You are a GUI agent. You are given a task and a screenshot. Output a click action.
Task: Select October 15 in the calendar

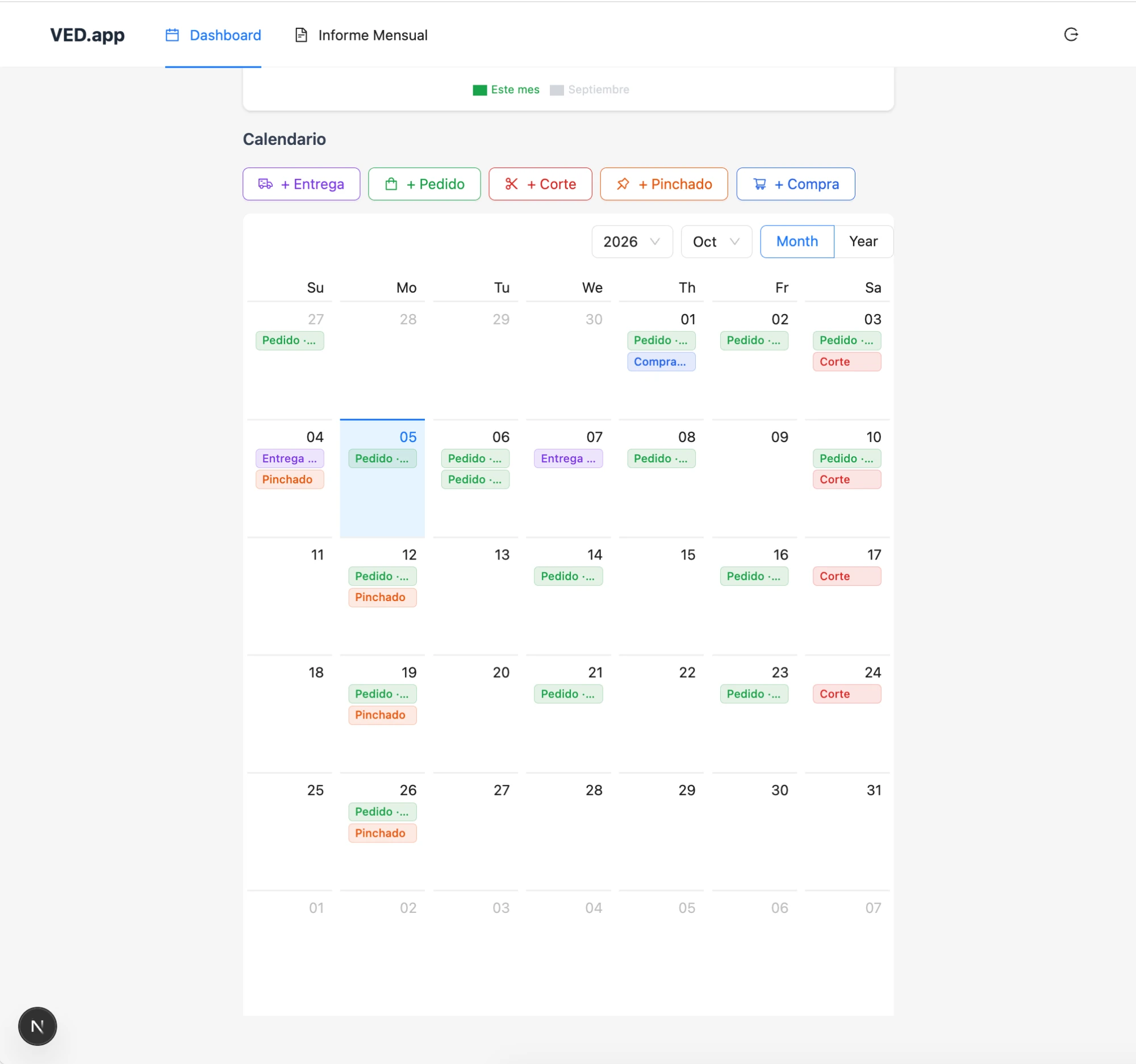(661, 596)
